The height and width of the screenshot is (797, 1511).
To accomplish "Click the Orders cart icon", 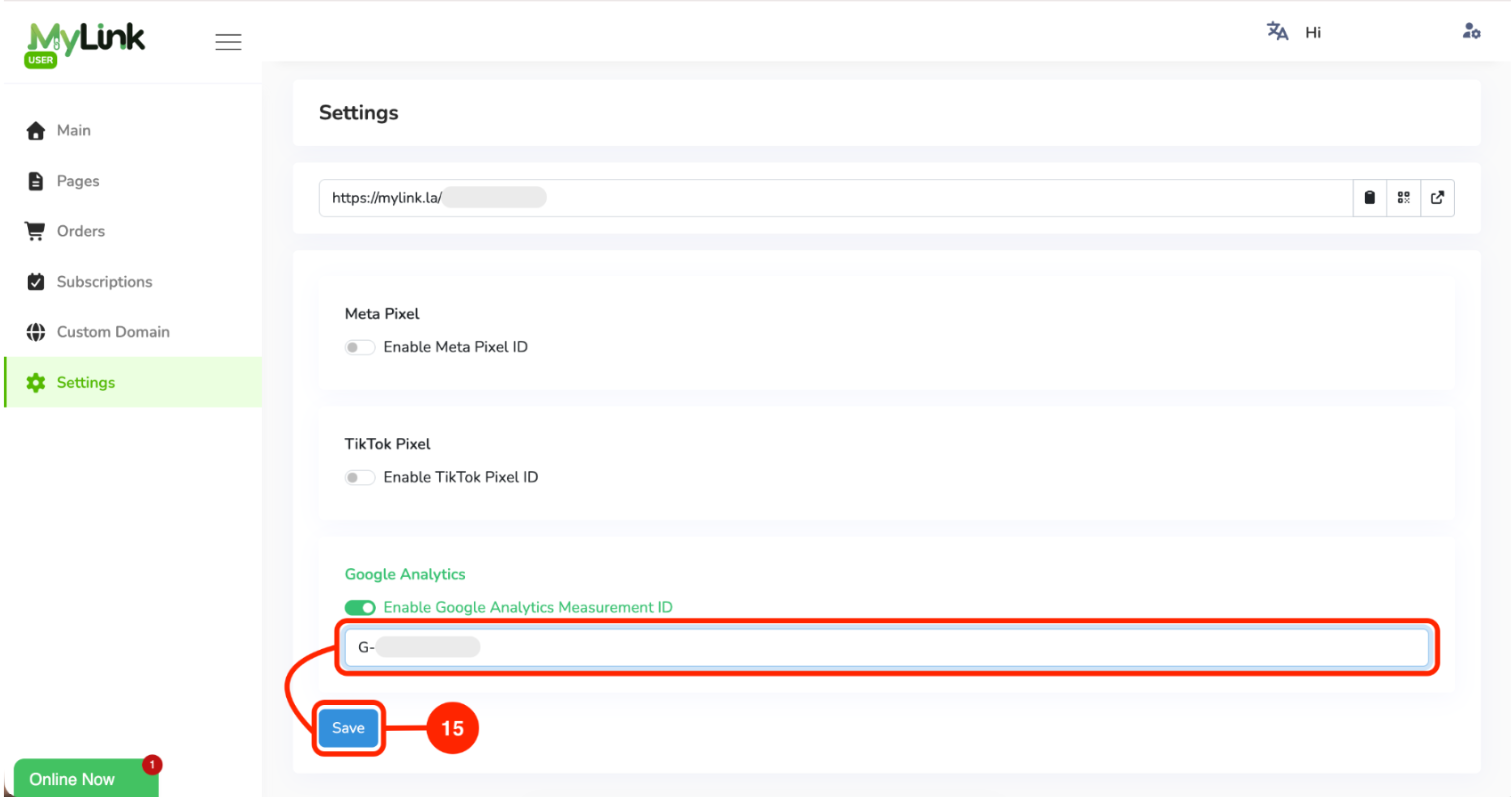I will point(36,231).
